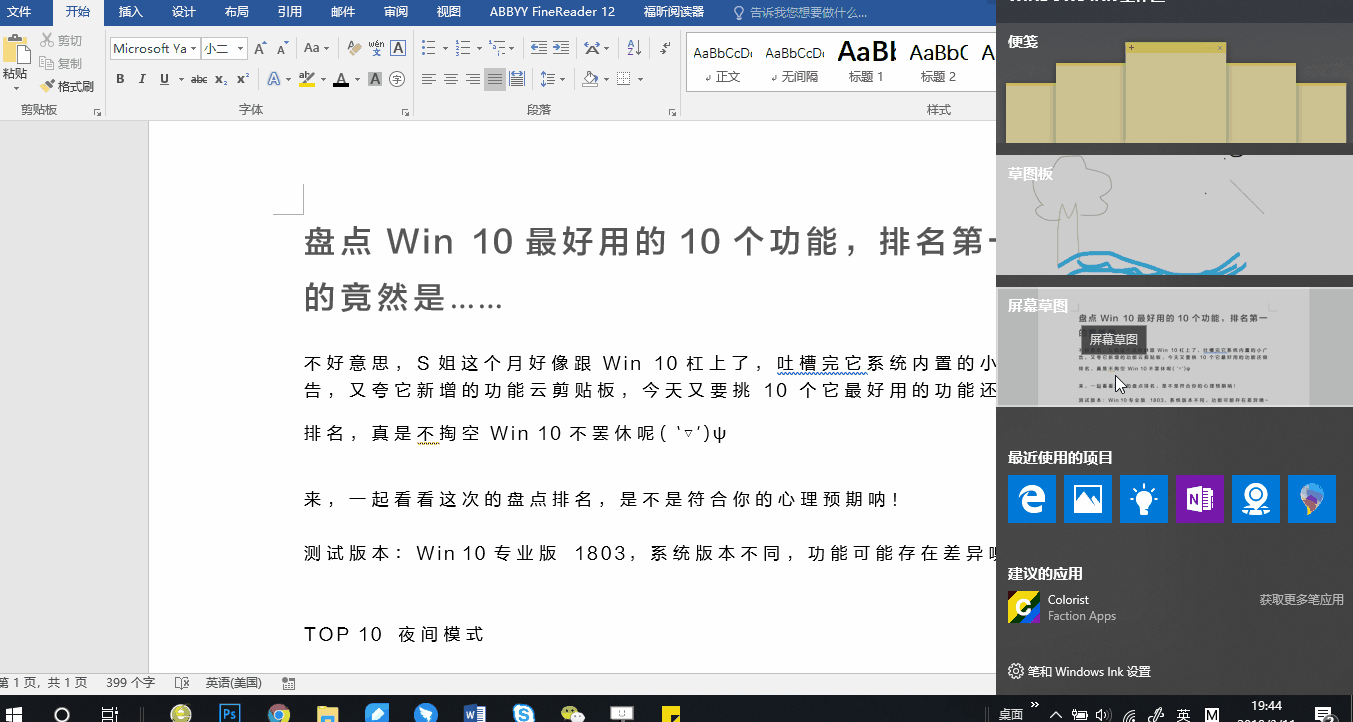This screenshot has width=1353, height=722.
Task: Toggle italic formatting
Action: [x=142, y=79]
